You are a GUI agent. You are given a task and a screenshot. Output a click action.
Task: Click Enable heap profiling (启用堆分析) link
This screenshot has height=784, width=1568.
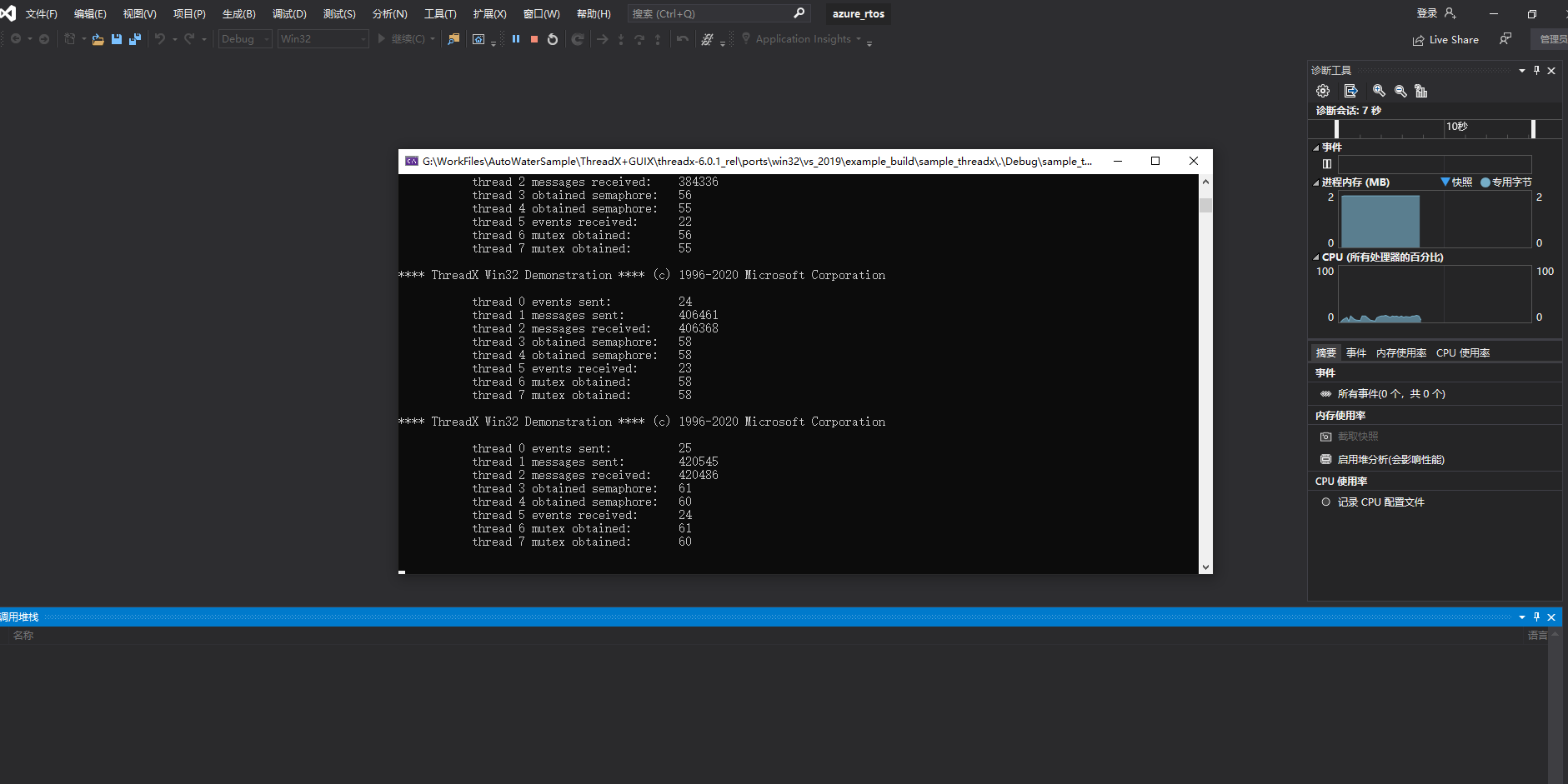1390,460
